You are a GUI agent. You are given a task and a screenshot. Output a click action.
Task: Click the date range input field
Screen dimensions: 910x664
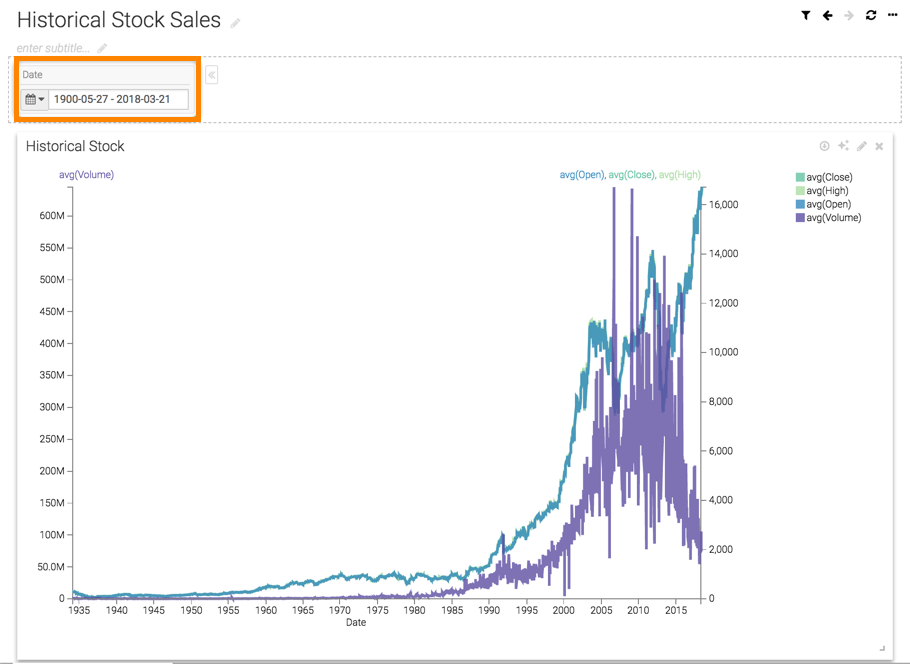pos(118,100)
